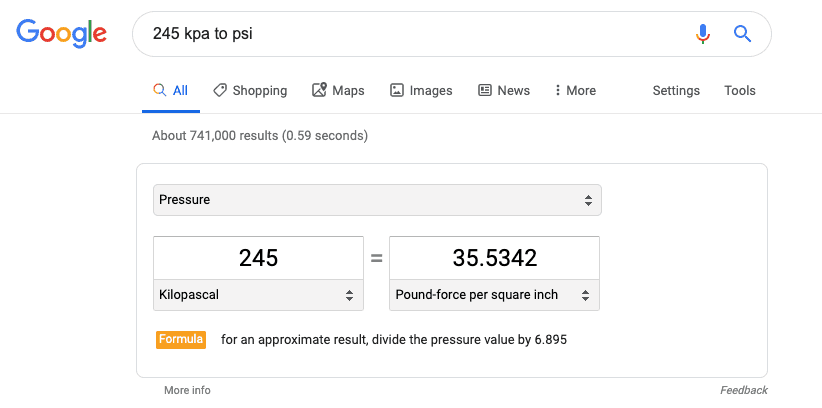The image size is (822, 408).
Task: Start voice search with microphone icon
Action: [702, 34]
